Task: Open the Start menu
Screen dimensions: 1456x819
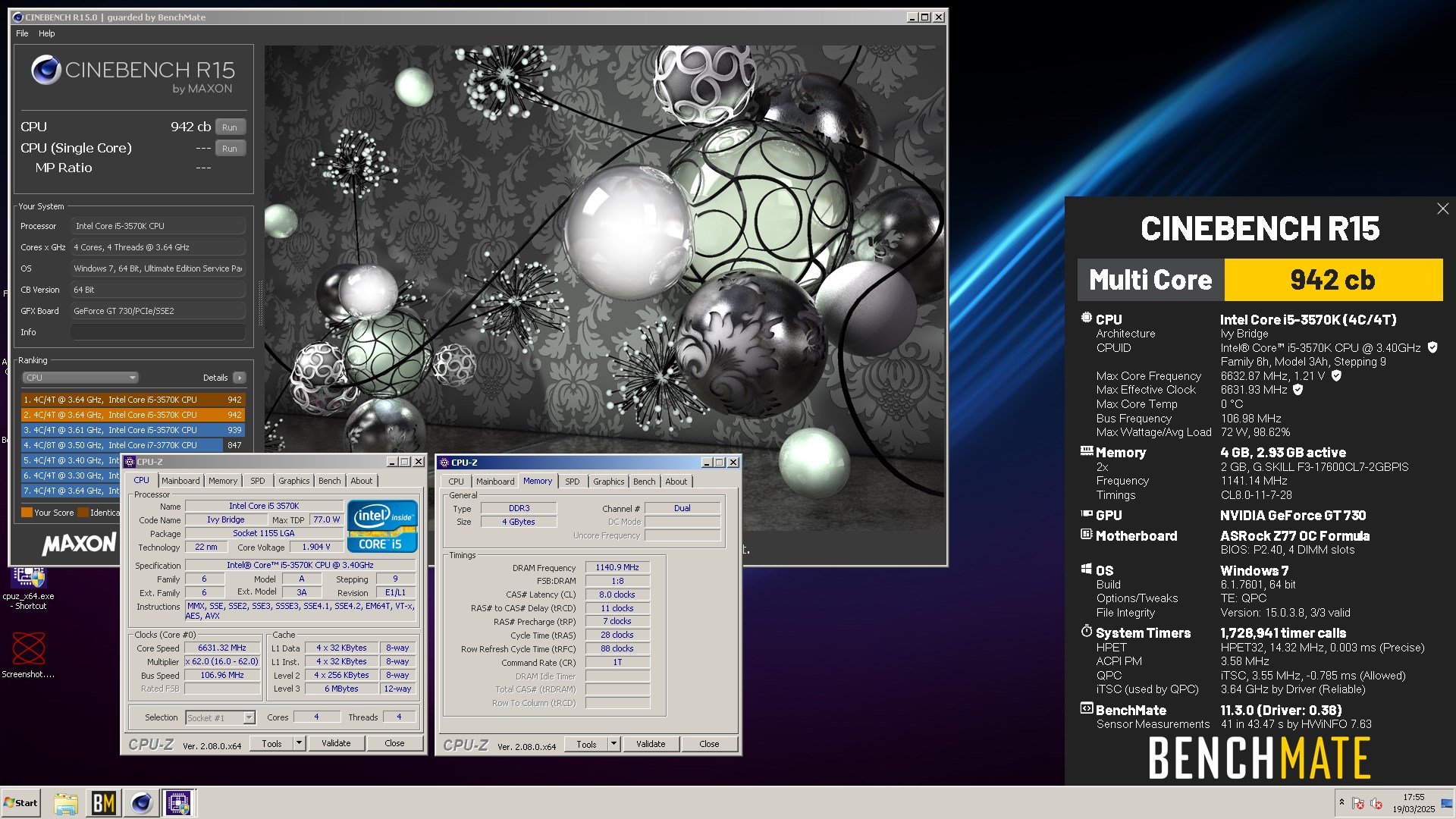Action: pyautogui.click(x=20, y=803)
